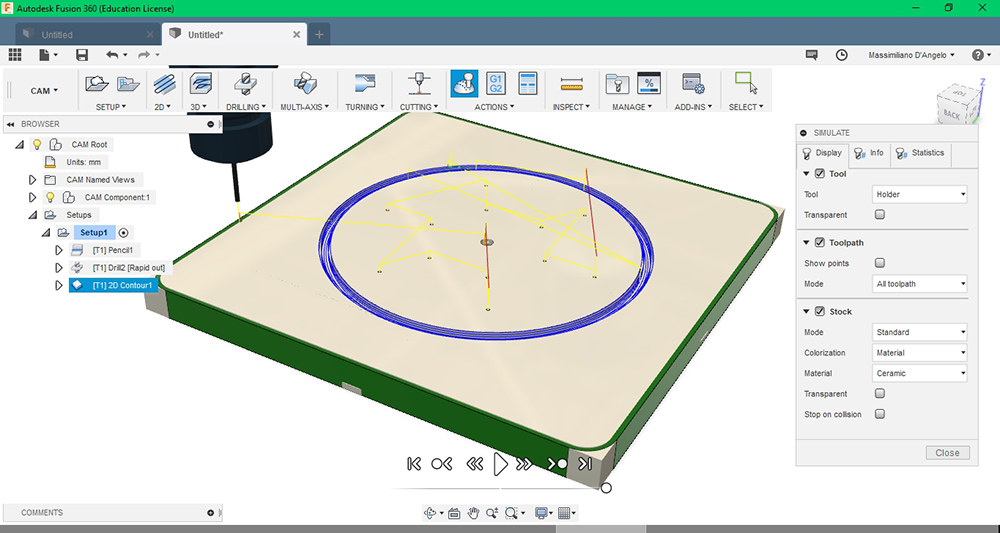Open the help question mark menu

pyautogui.click(x=981, y=55)
